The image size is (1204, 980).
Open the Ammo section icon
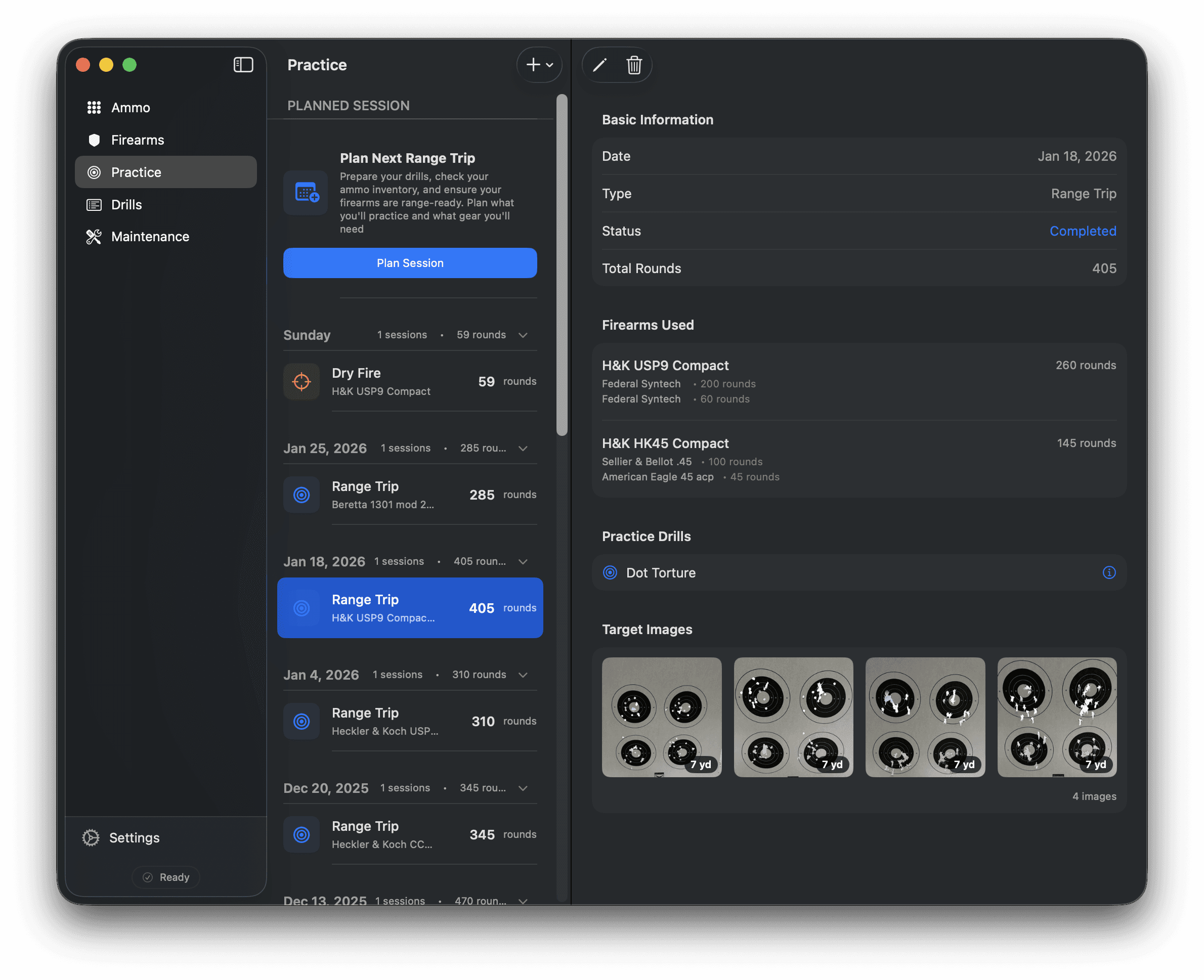[x=94, y=107]
